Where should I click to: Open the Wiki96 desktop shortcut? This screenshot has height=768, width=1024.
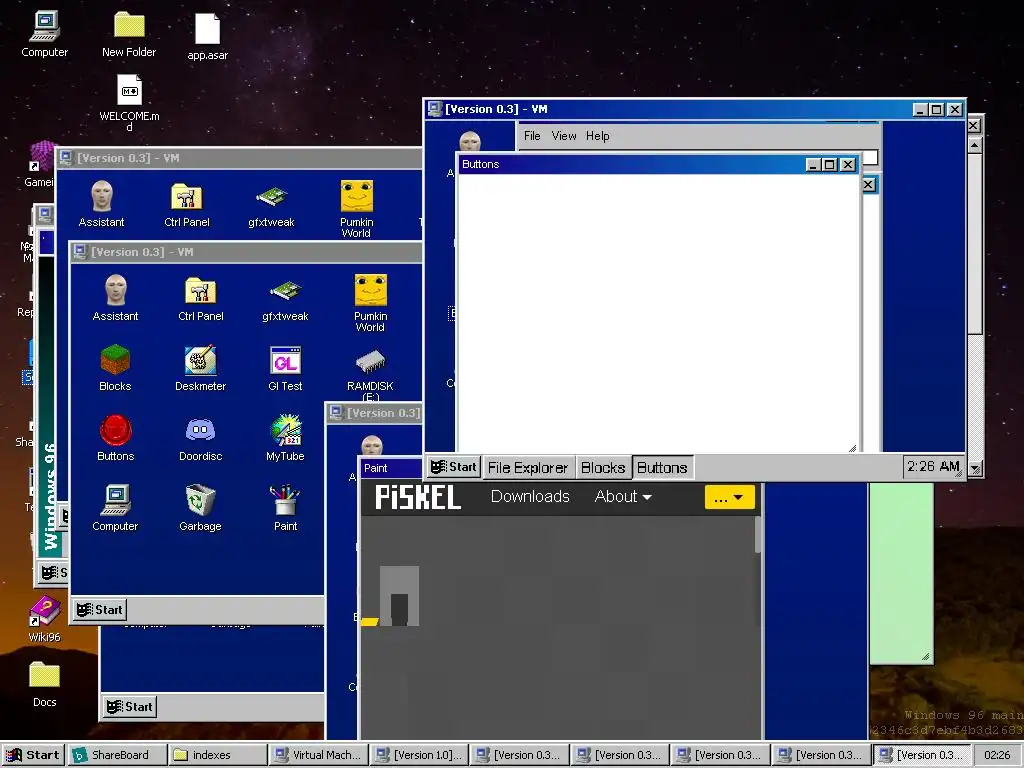coord(44,619)
